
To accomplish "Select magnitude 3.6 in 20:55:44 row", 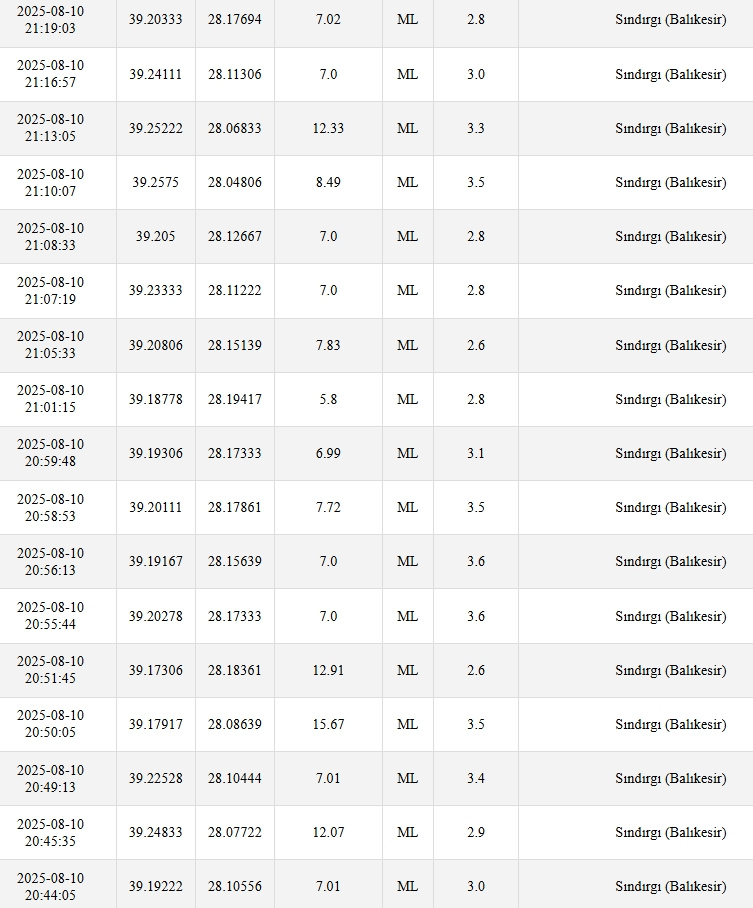I will (476, 616).
